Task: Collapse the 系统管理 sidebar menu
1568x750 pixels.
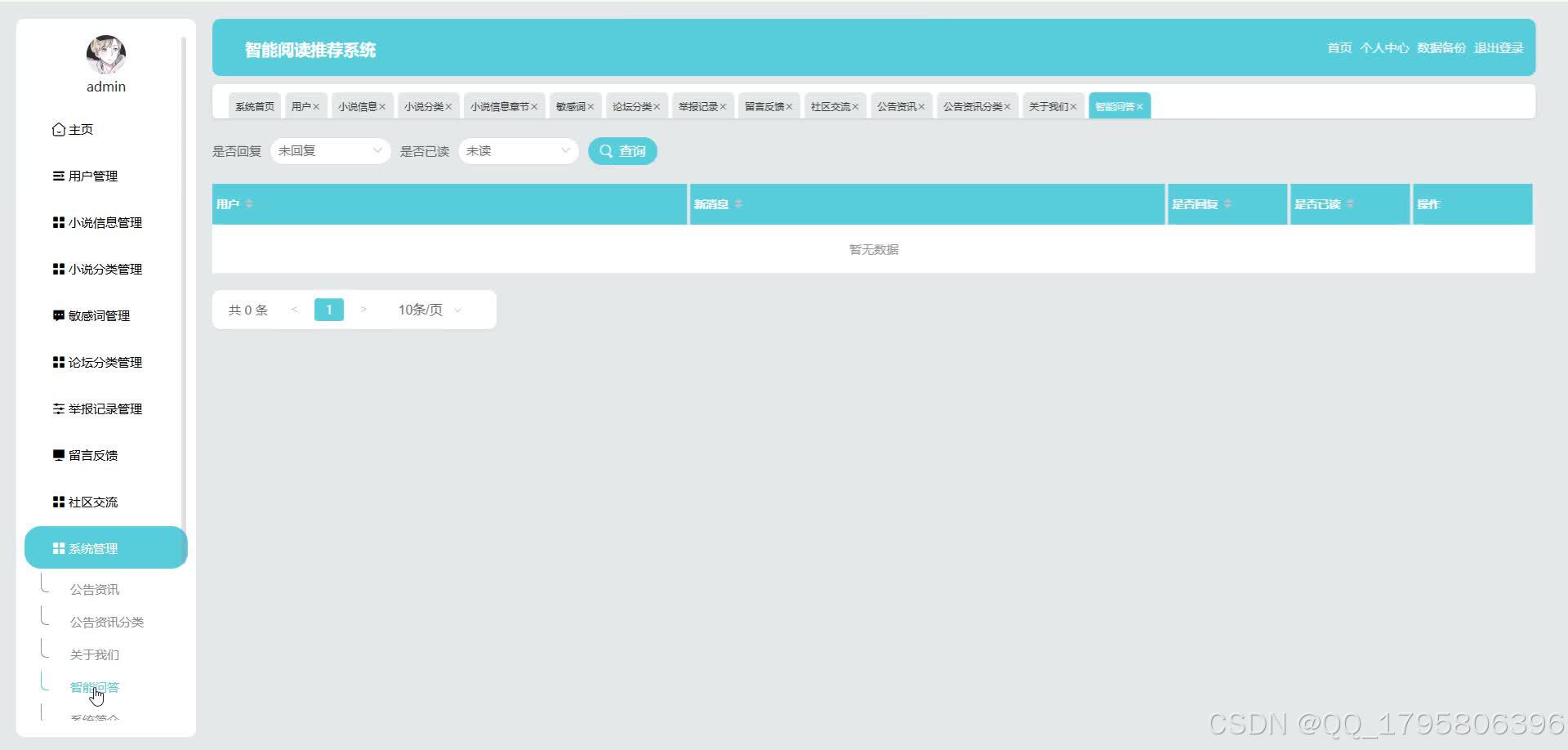Action: [106, 547]
